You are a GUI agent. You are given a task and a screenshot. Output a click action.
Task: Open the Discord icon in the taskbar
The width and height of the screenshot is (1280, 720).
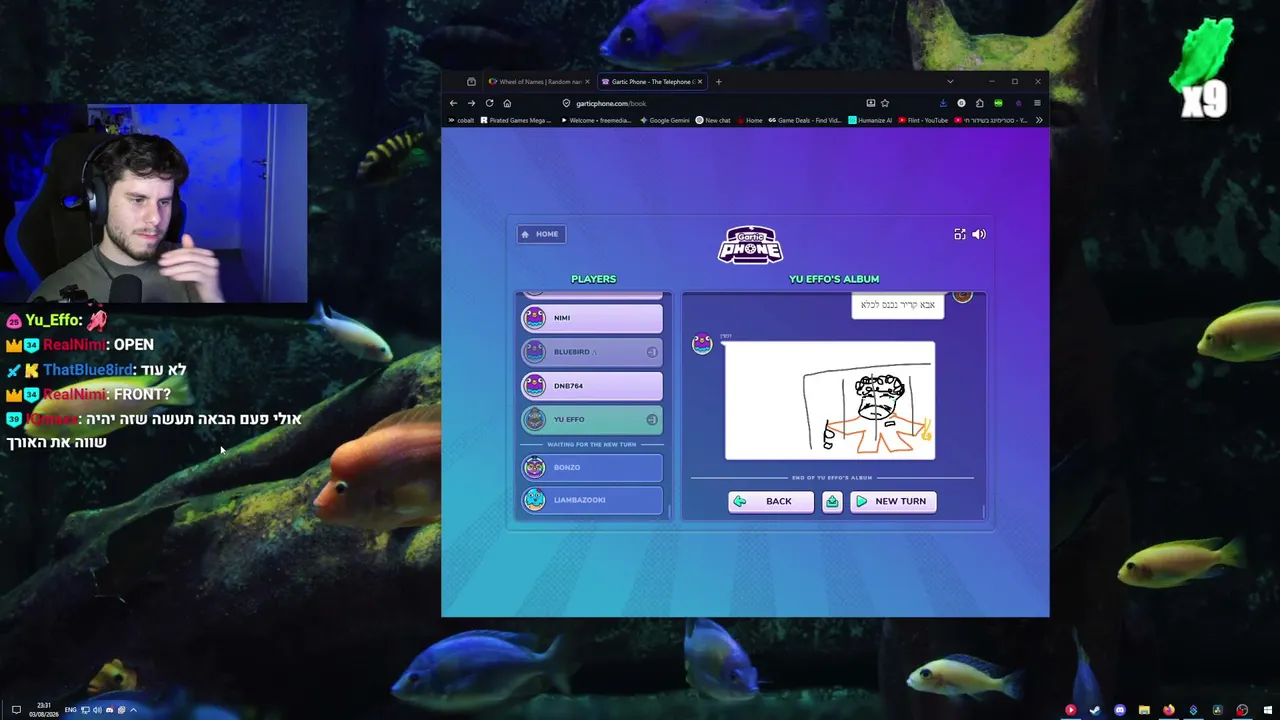coord(1119,710)
